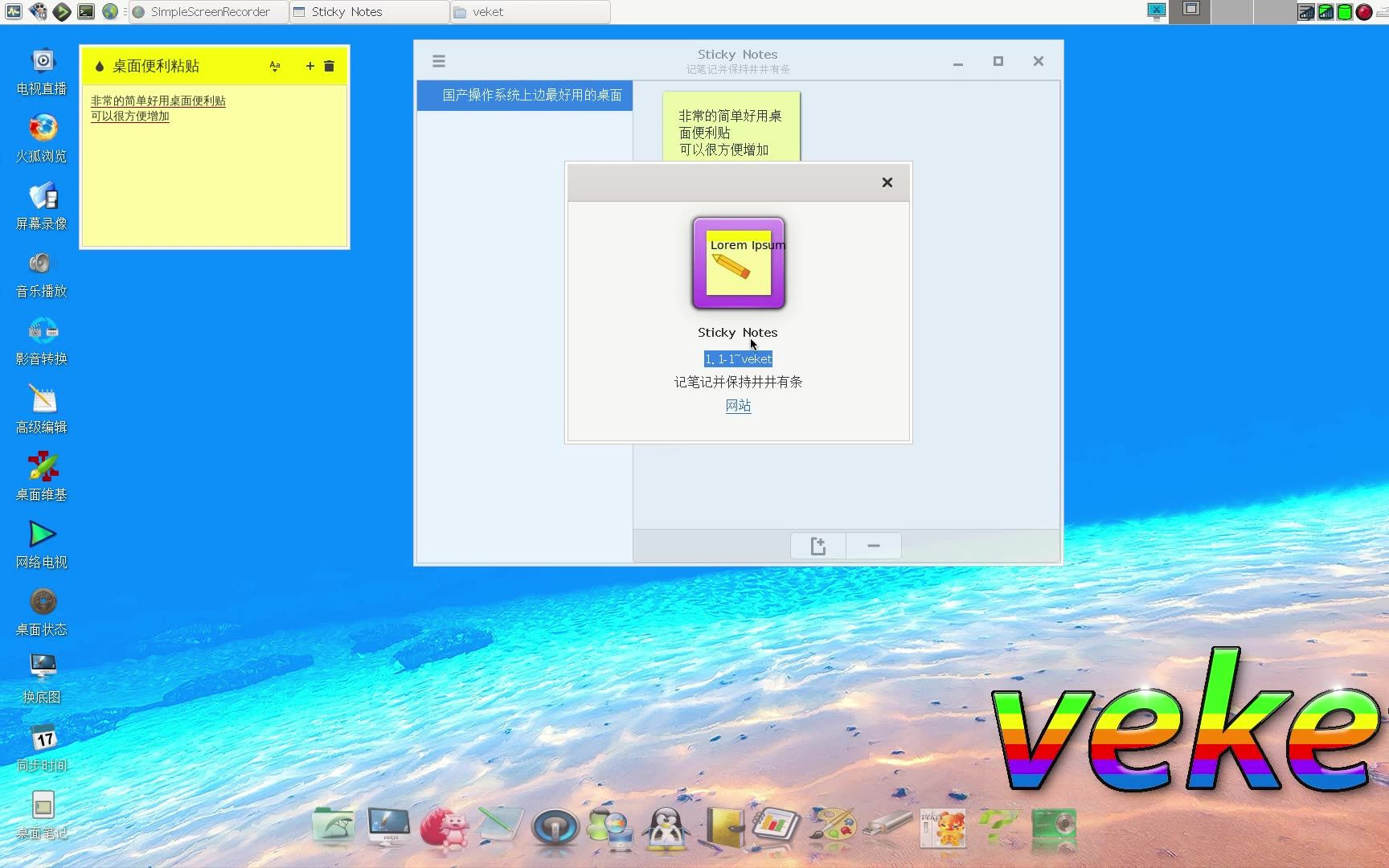Open the green question mark help icon in the dock
1389x868 pixels.
click(x=998, y=825)
